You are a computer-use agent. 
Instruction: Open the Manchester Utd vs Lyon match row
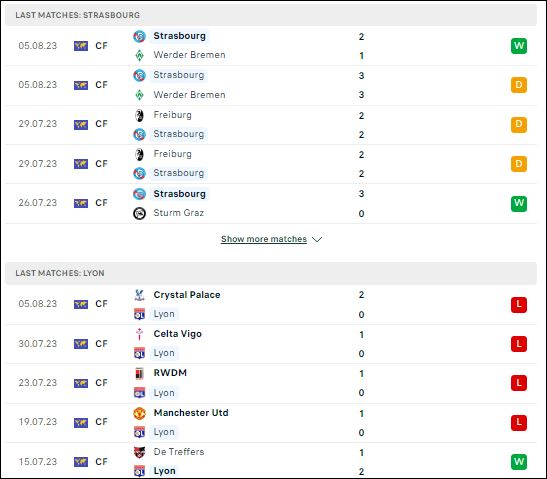(271, 423)
